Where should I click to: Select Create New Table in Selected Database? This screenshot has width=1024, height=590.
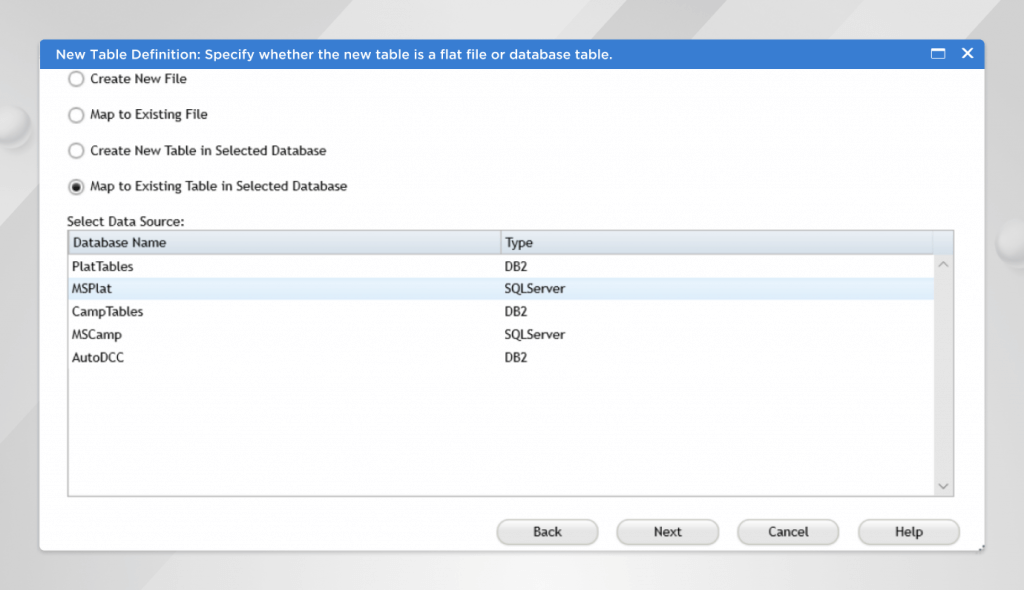(x=76, y=151)
